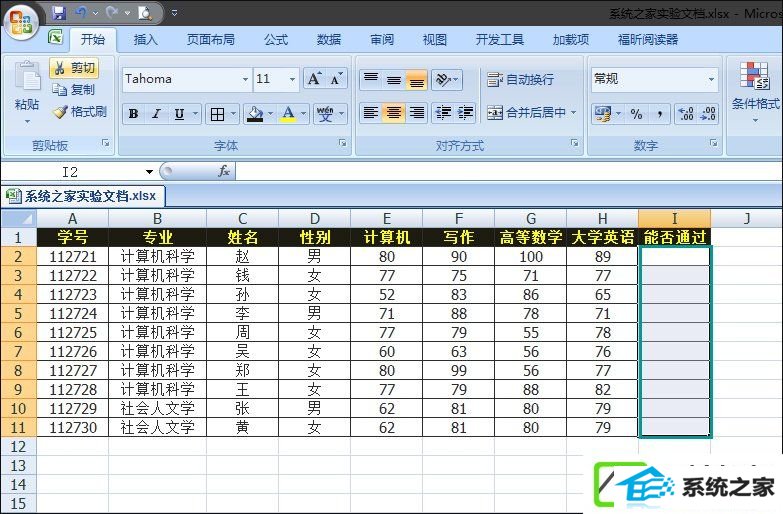This screenshot has width=783, height=514.
Task: Toggle italic formatting
Action: pyautogui.click(x=156, y=114)
